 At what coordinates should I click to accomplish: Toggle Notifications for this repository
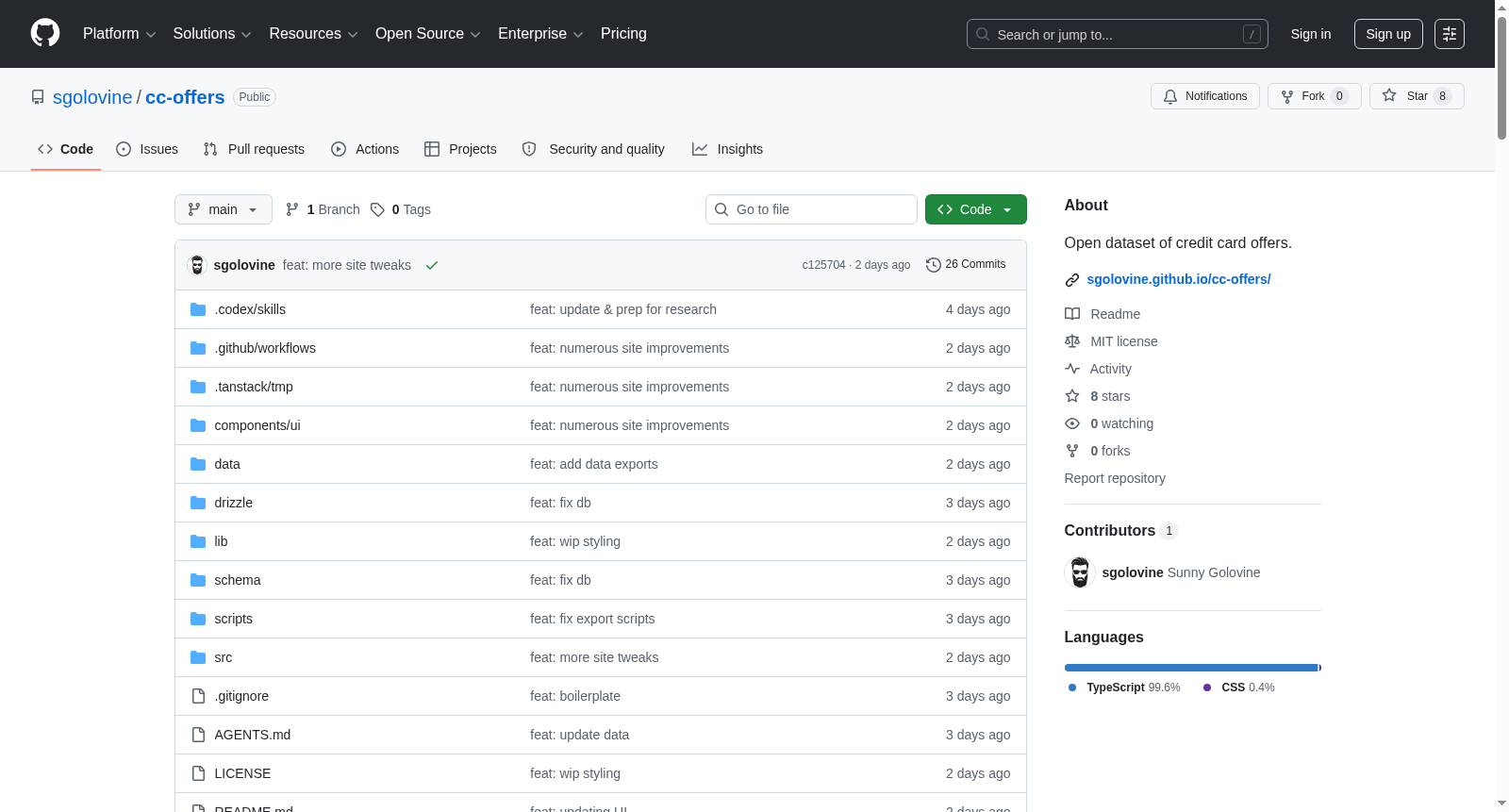pyautogui.click(x=1205, y=96)
